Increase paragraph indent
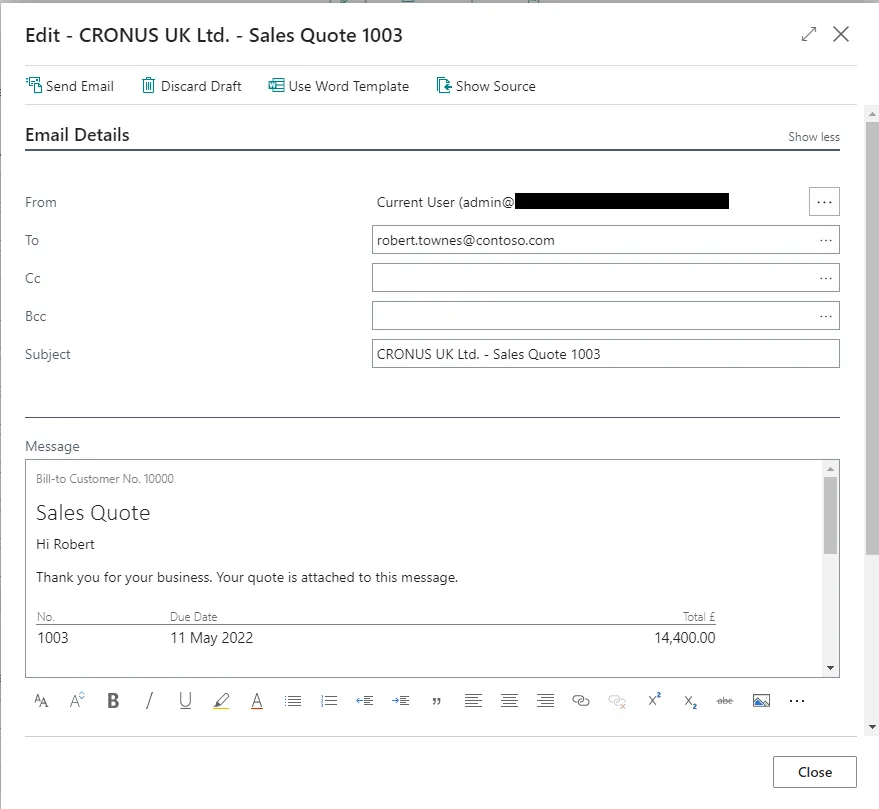Viewport: 879px width, 809px height. pos(400,701)
